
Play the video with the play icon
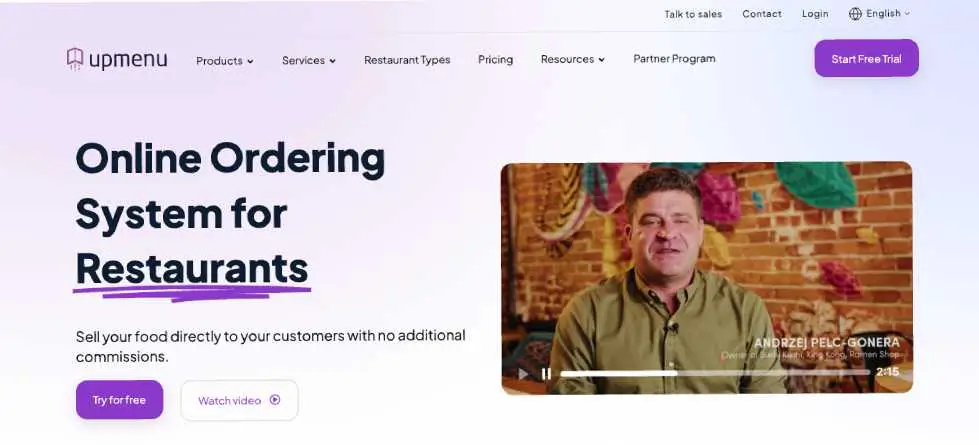523,373
